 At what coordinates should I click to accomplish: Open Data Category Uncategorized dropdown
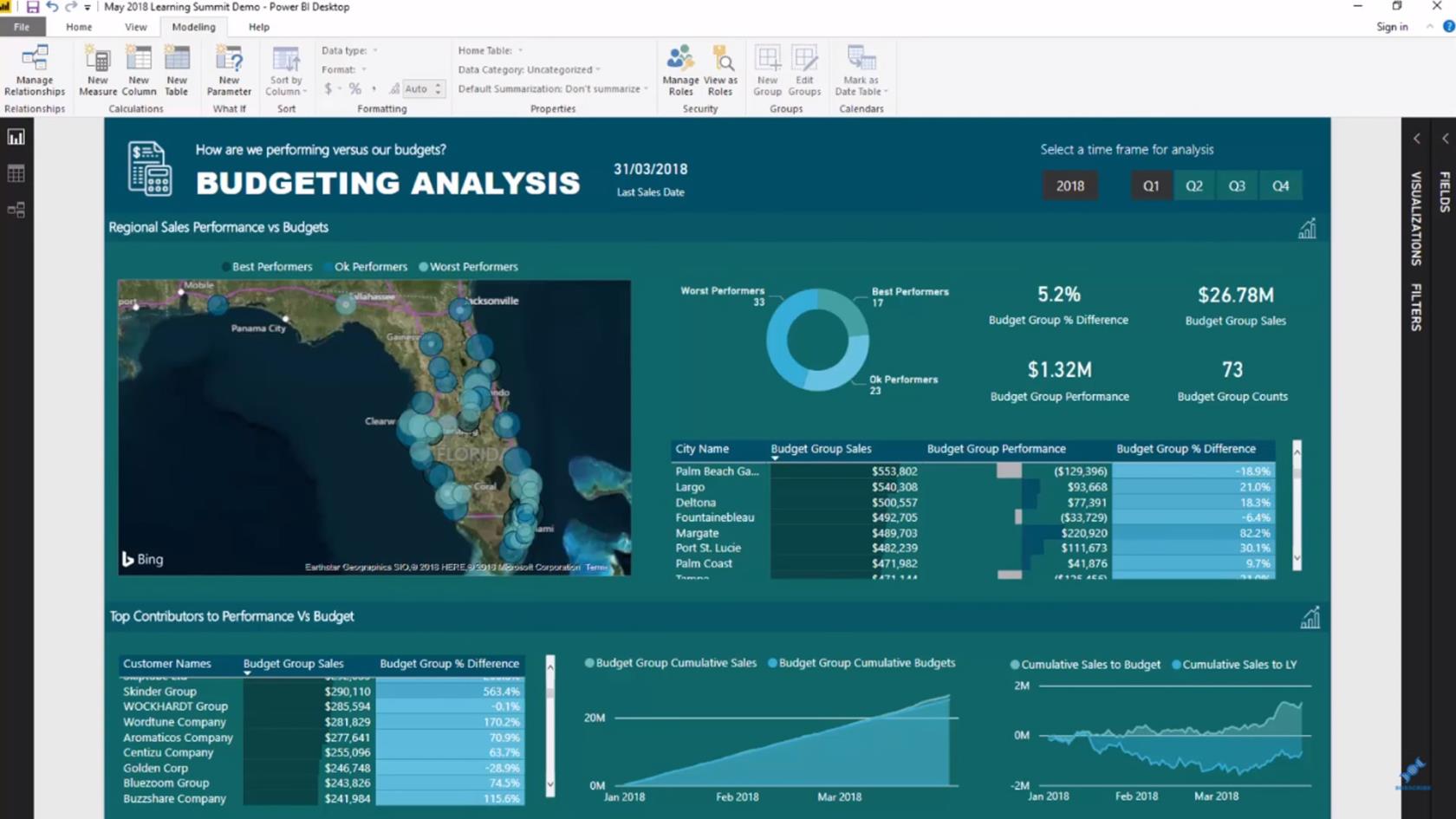pos(529,69)
